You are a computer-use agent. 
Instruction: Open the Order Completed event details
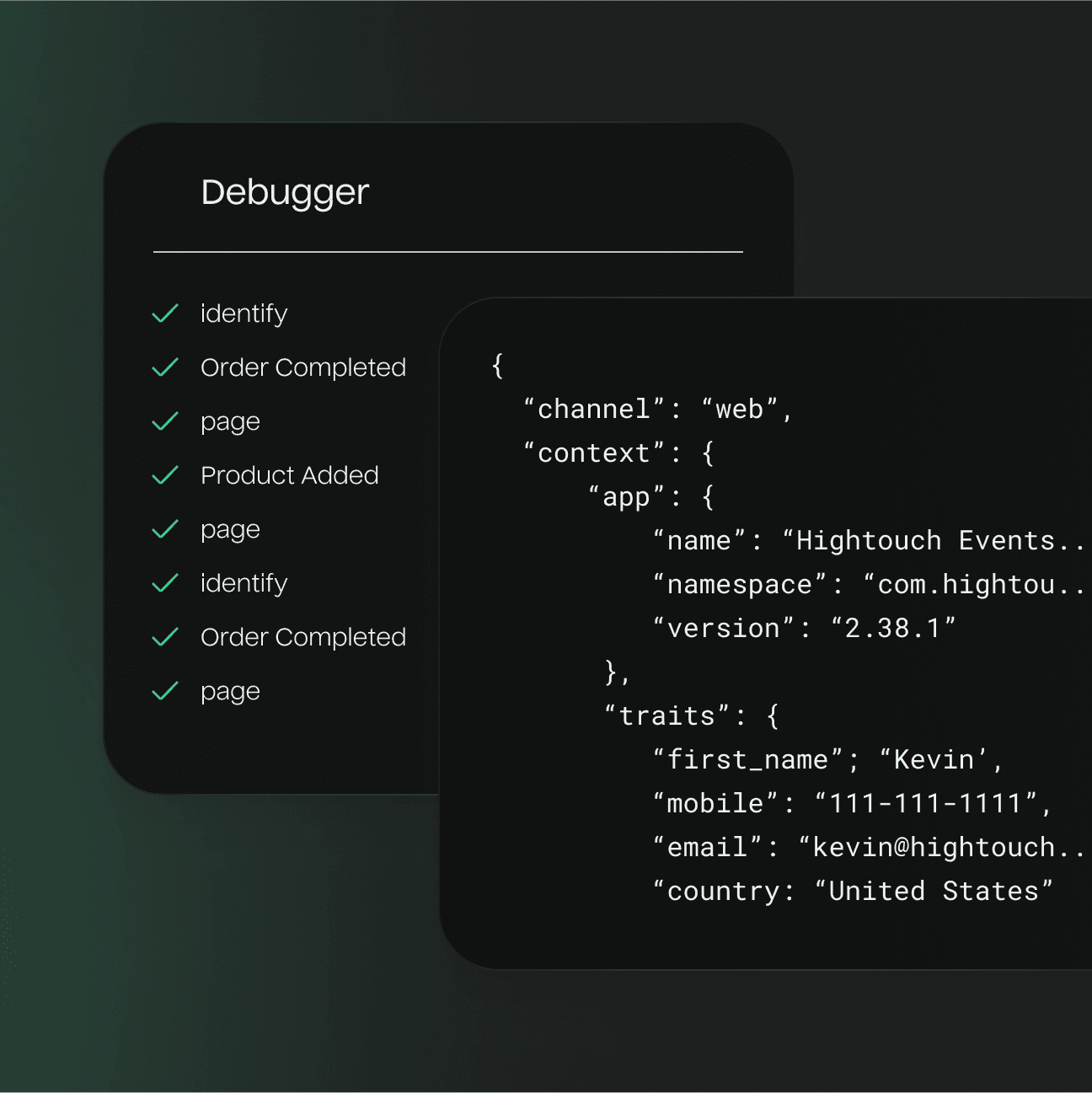pyautogui.click(x=302, y=367)
